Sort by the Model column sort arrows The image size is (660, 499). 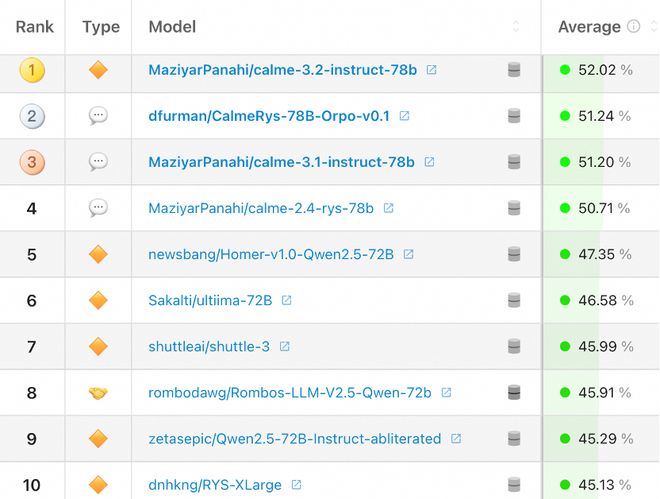[516, 27]
